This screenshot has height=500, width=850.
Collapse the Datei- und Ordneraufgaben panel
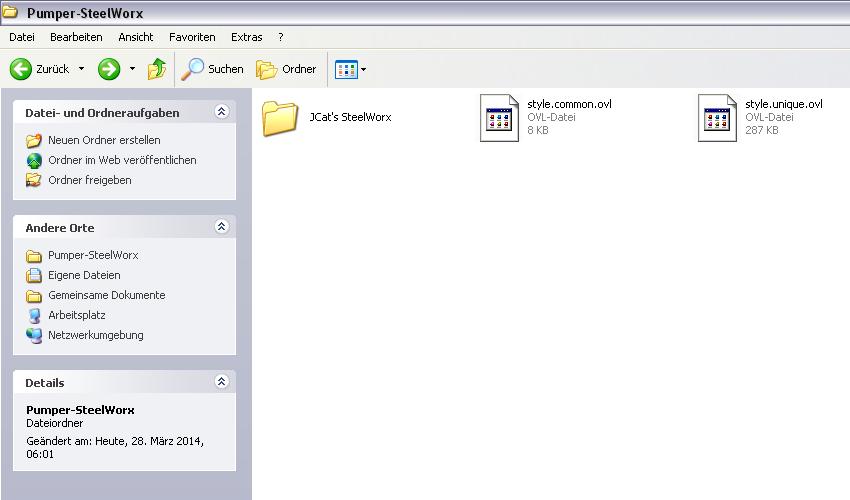(222, 112)
